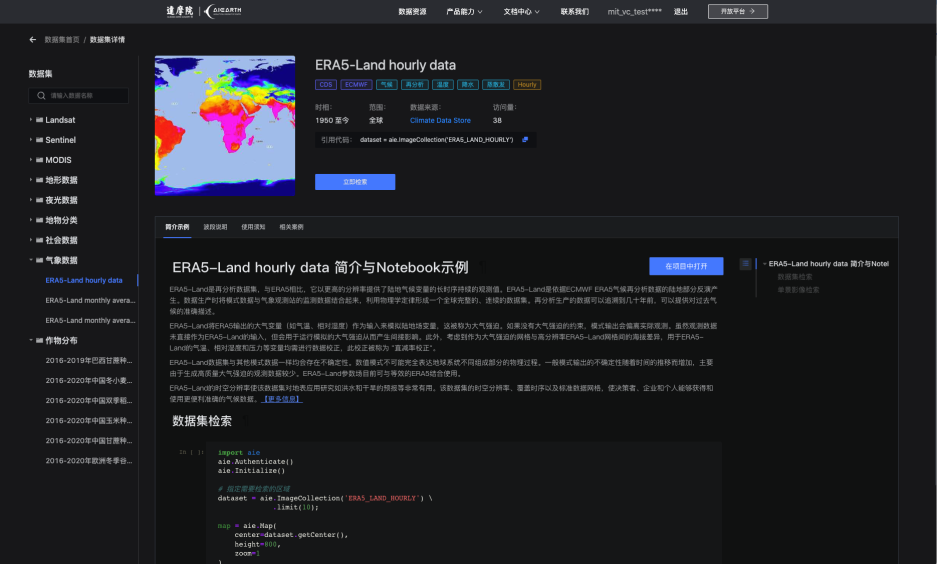Open 联系我们 in top navigation
The image size is (937, 564).
574,11
